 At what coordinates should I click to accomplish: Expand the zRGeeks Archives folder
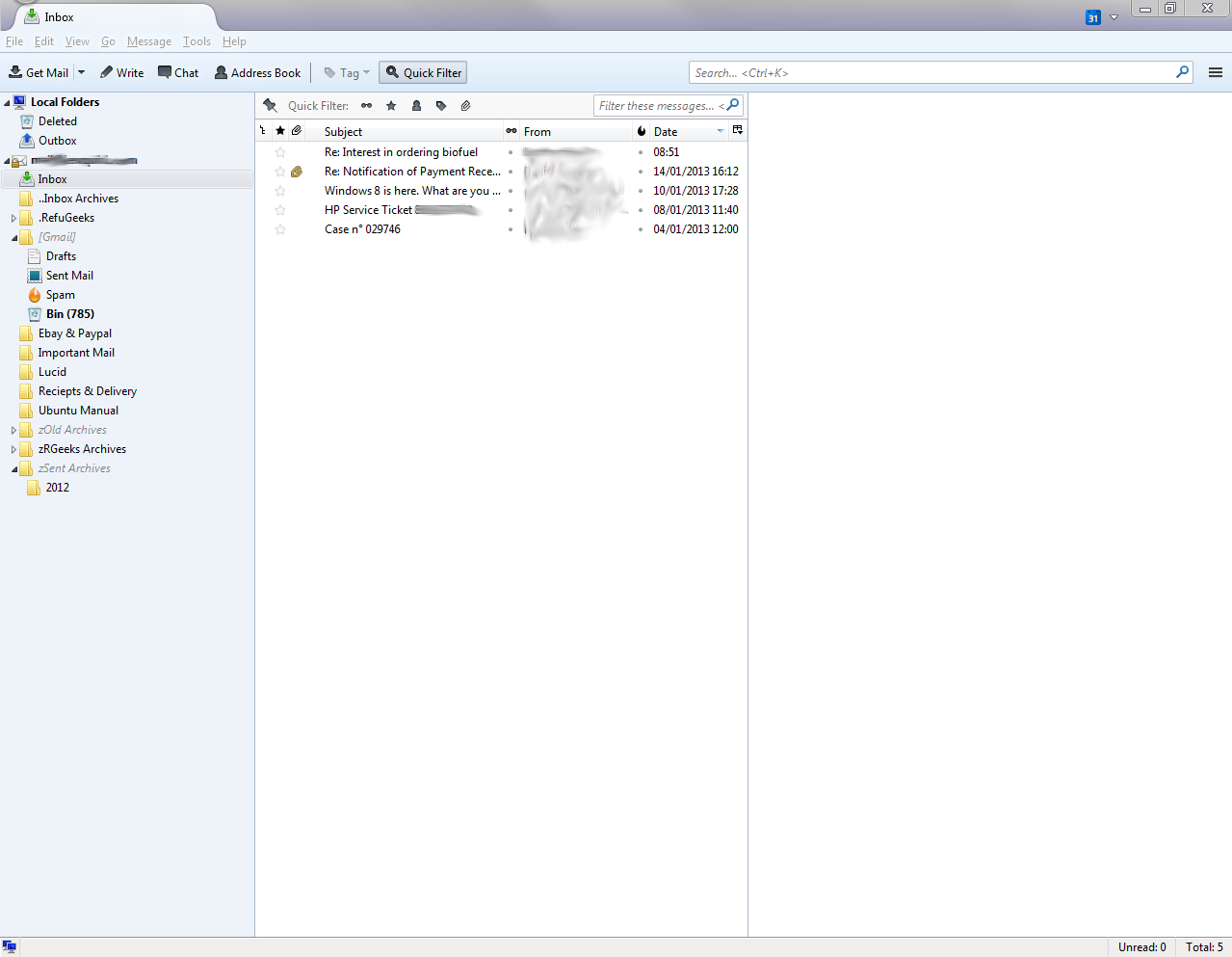point(13,449)
